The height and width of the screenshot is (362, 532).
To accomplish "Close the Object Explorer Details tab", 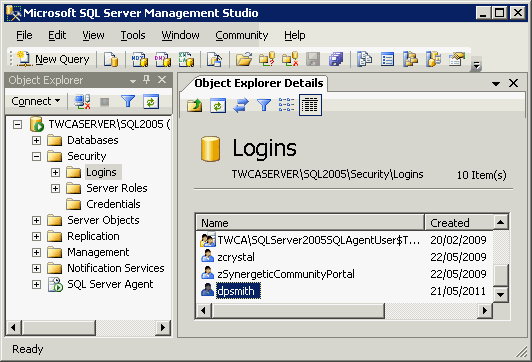I will [x=513, y=83].
